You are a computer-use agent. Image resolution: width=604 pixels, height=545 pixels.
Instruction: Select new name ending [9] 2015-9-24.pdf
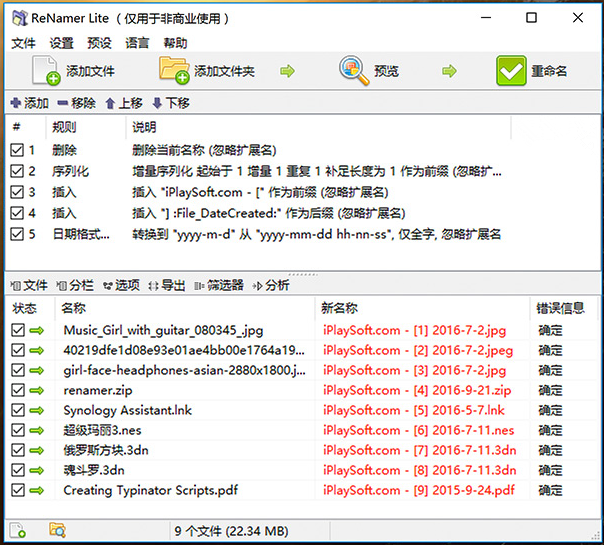click(x=419, y=490)
